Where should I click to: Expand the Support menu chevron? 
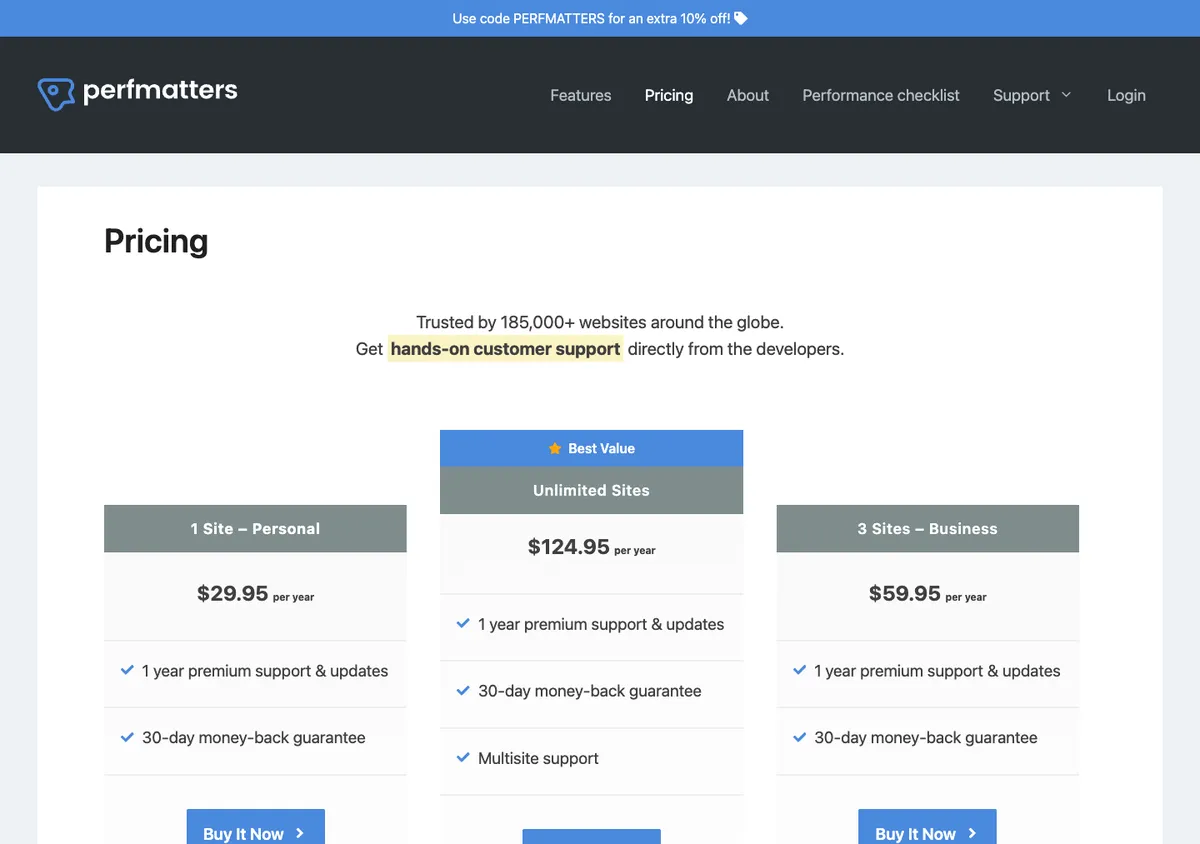click(x=1066, y=95)
